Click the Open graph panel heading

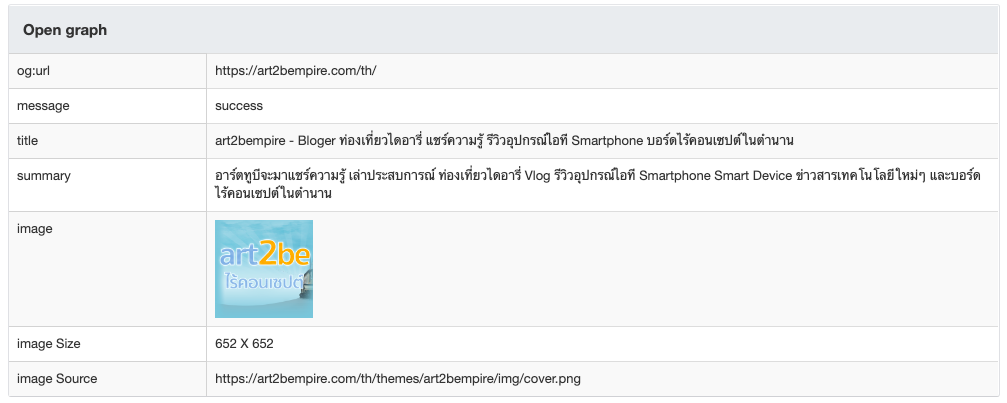(x=65, y=30)
